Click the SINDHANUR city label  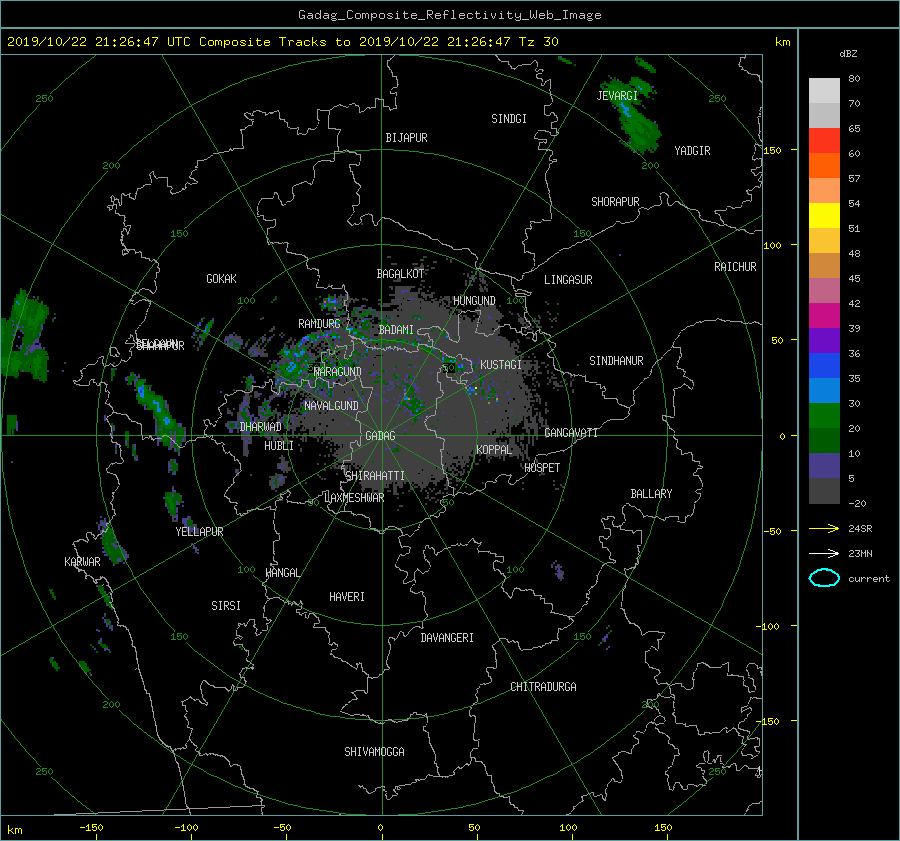(x=616, y=361)
